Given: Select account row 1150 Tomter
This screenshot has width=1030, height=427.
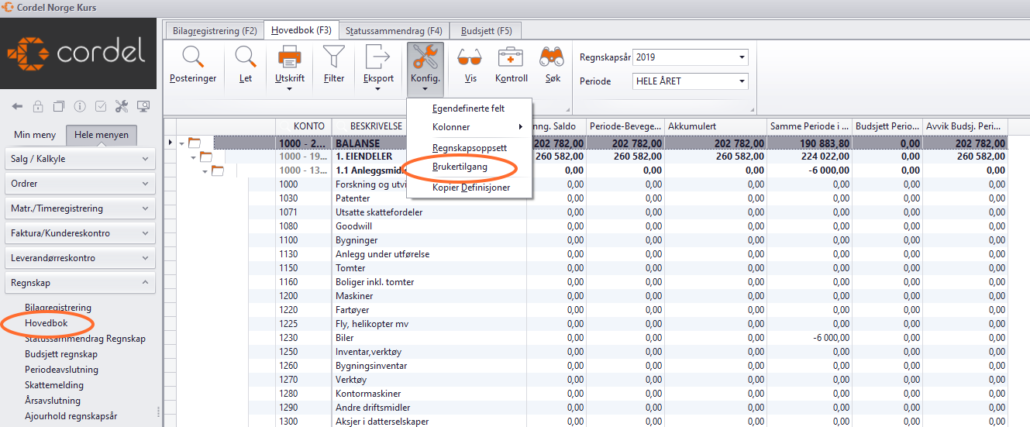Looking at the screenshot, I should (x=588, y=268).
